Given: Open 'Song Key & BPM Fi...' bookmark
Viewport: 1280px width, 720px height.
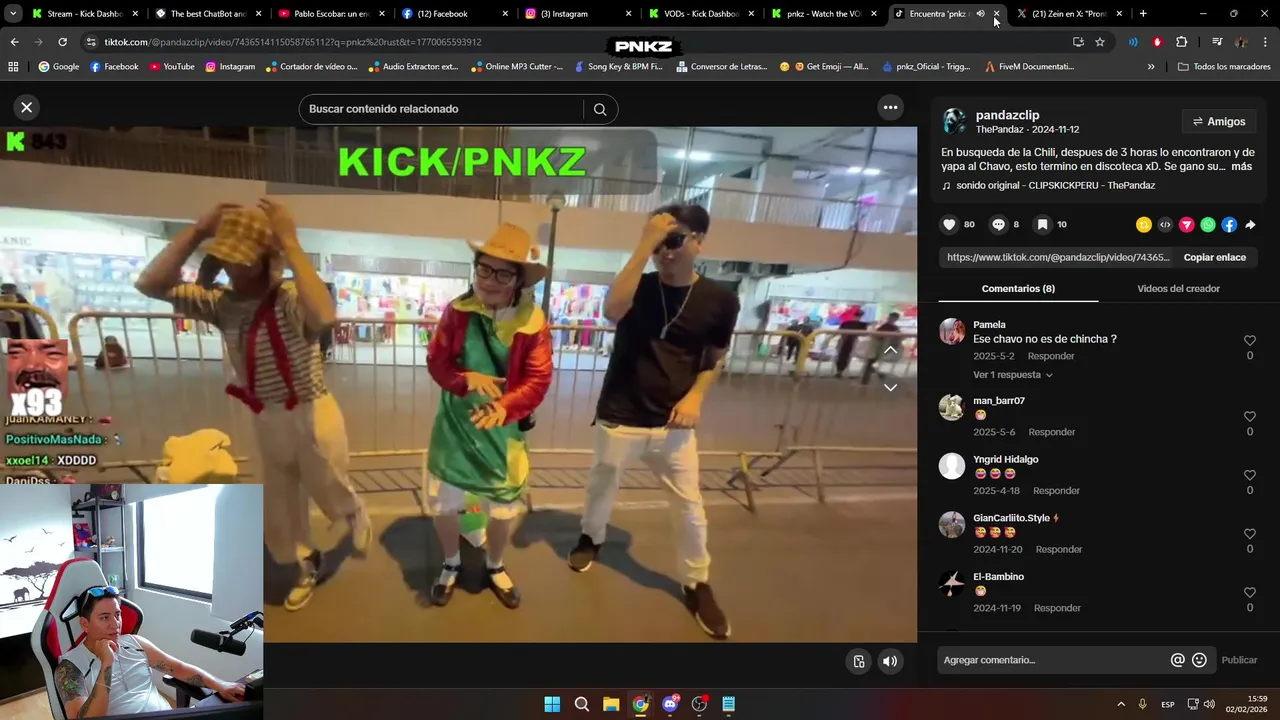Looking at the screenshot, I should tap(619, 67).
